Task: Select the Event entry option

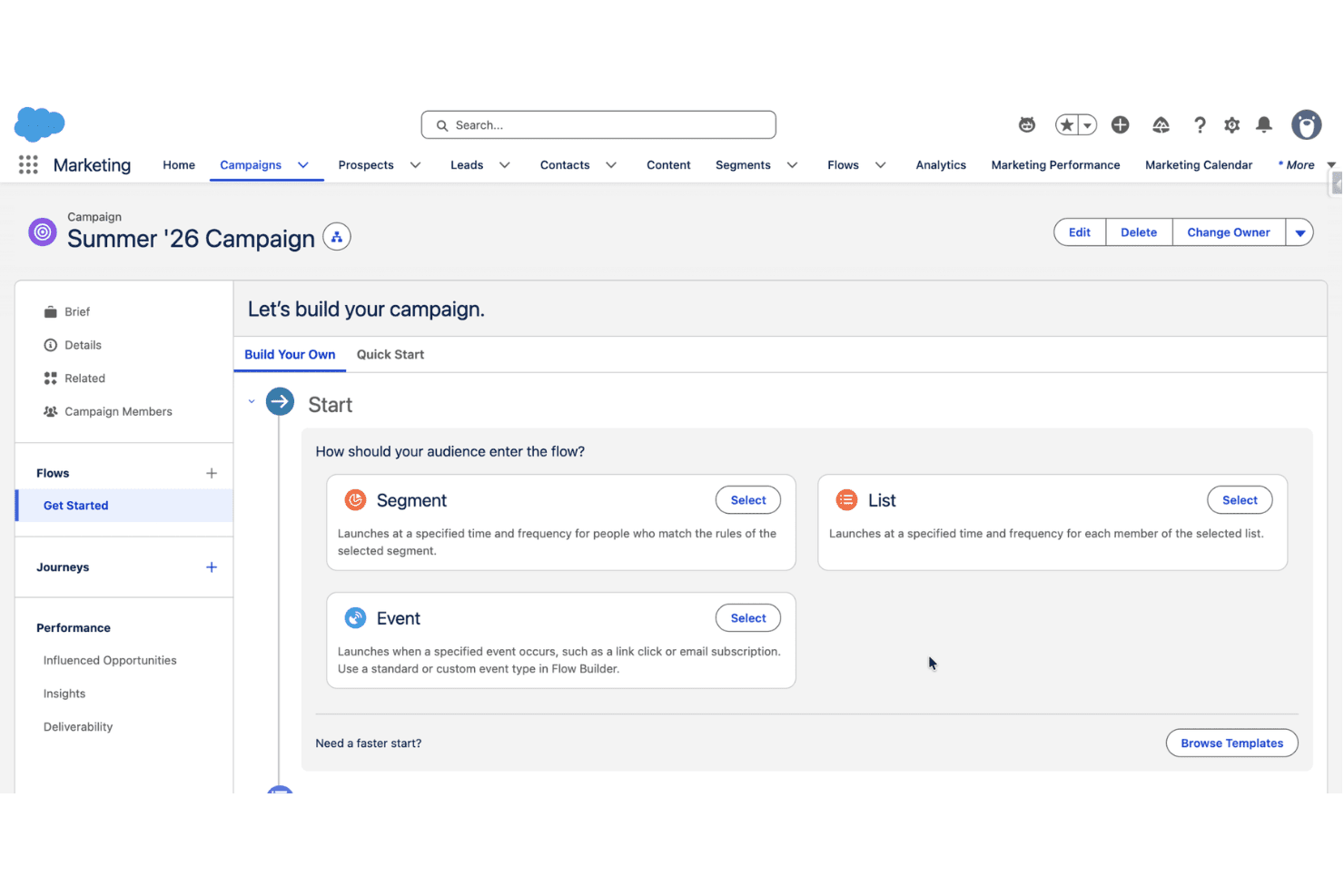Action: click(748, 618)
